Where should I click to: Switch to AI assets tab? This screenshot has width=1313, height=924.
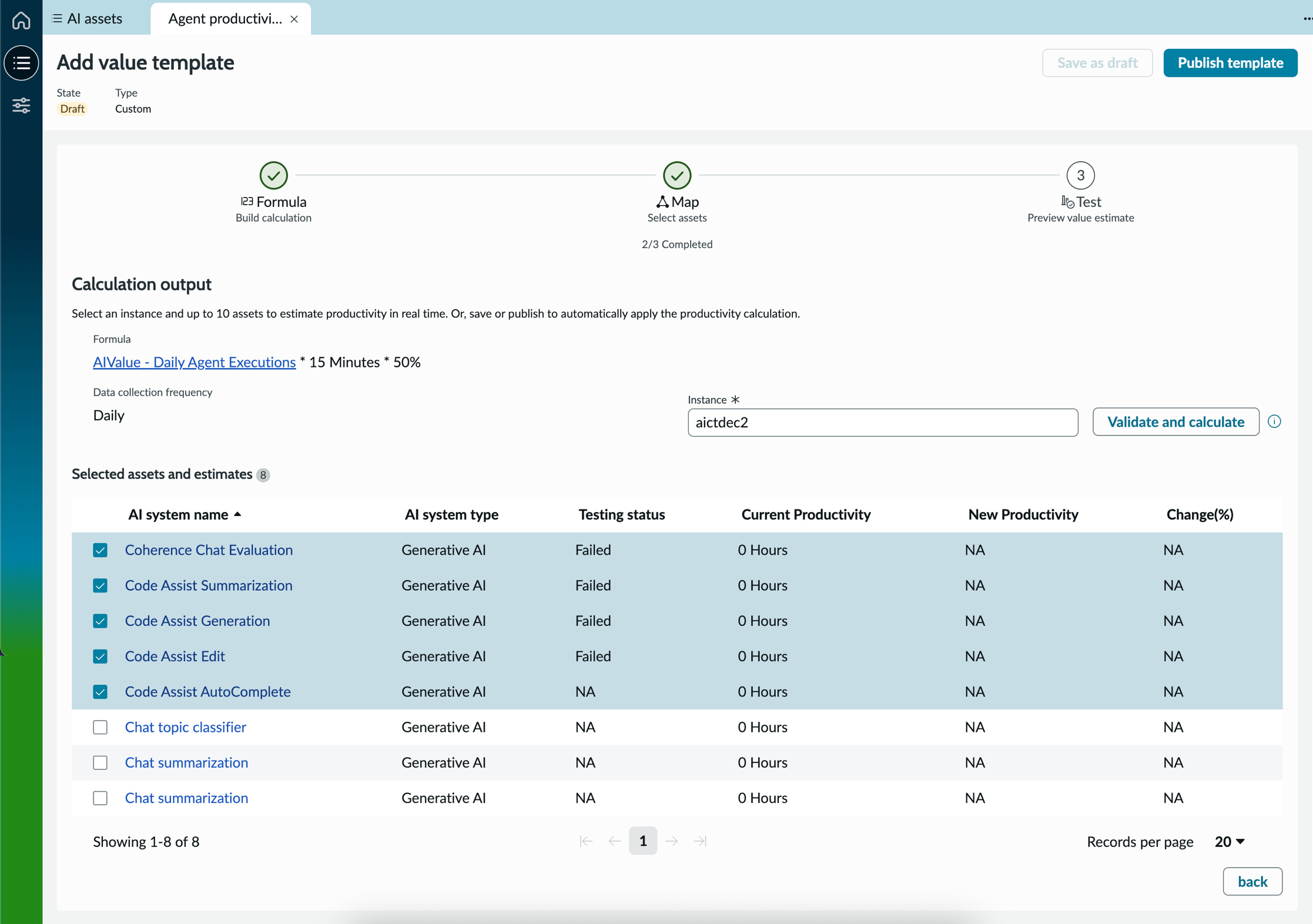pos(88,19)
